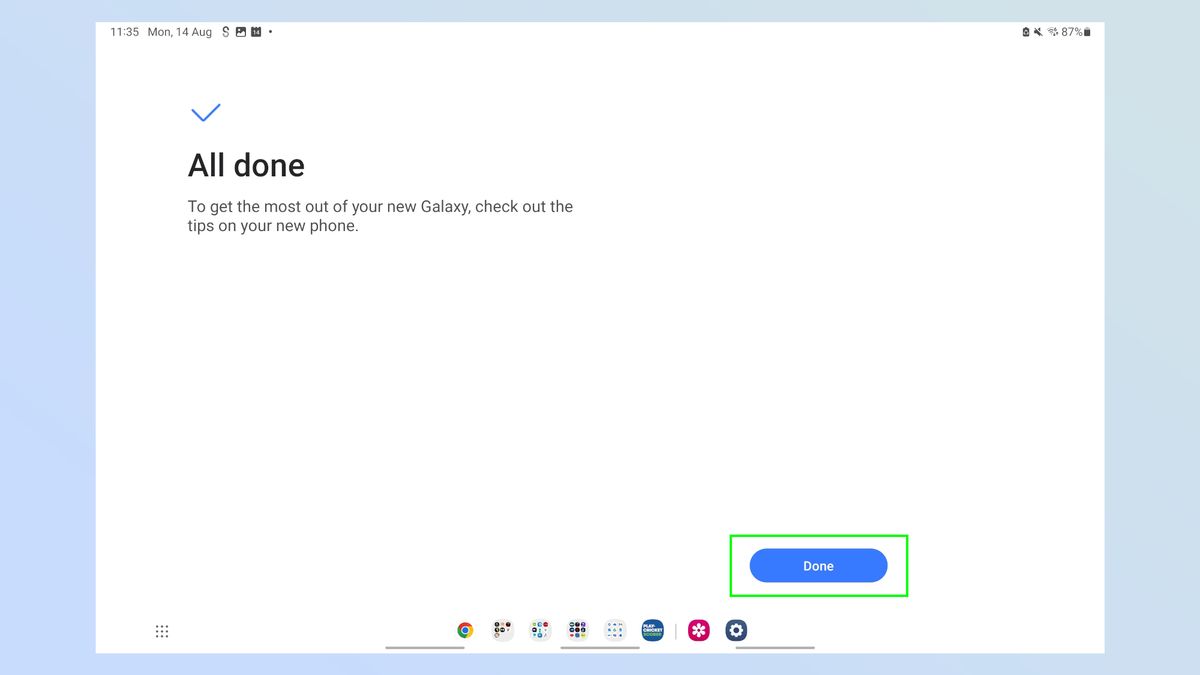Screen dimensions: 1200x675
Task: Tap the screenshot notification icon
Action: coord(239,31)
